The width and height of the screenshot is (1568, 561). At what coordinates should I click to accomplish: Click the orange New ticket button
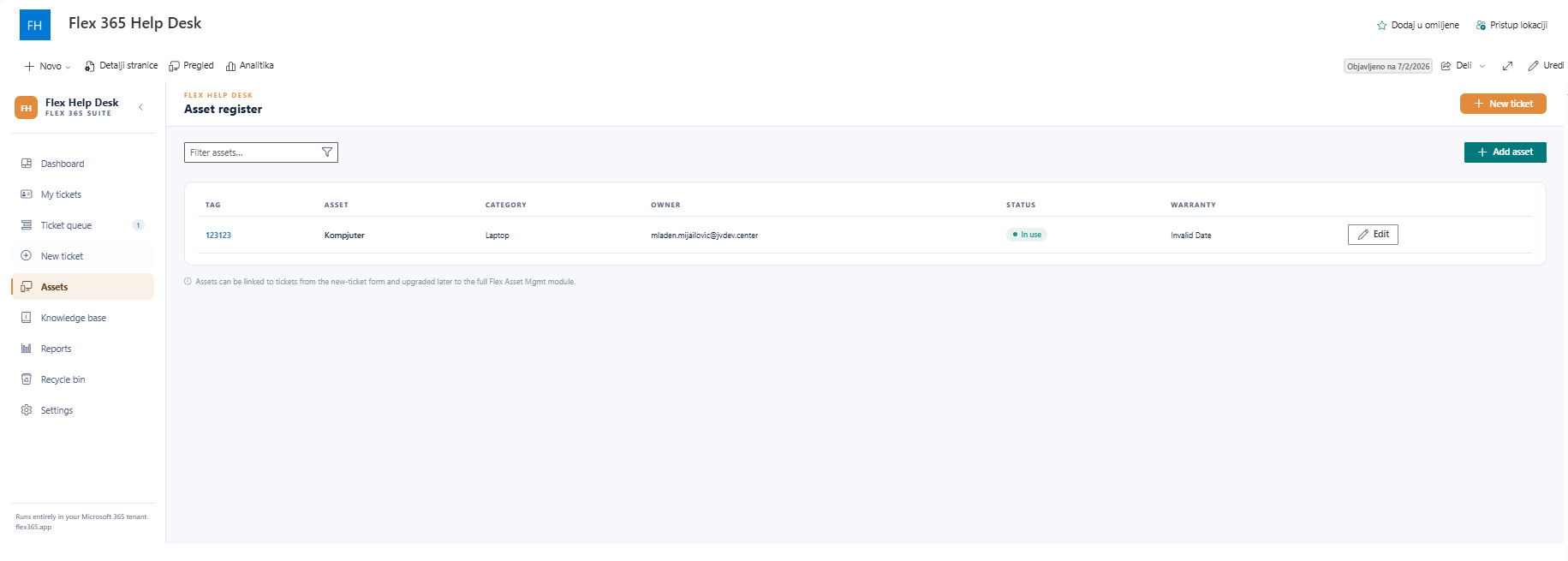coord(1503,104)
